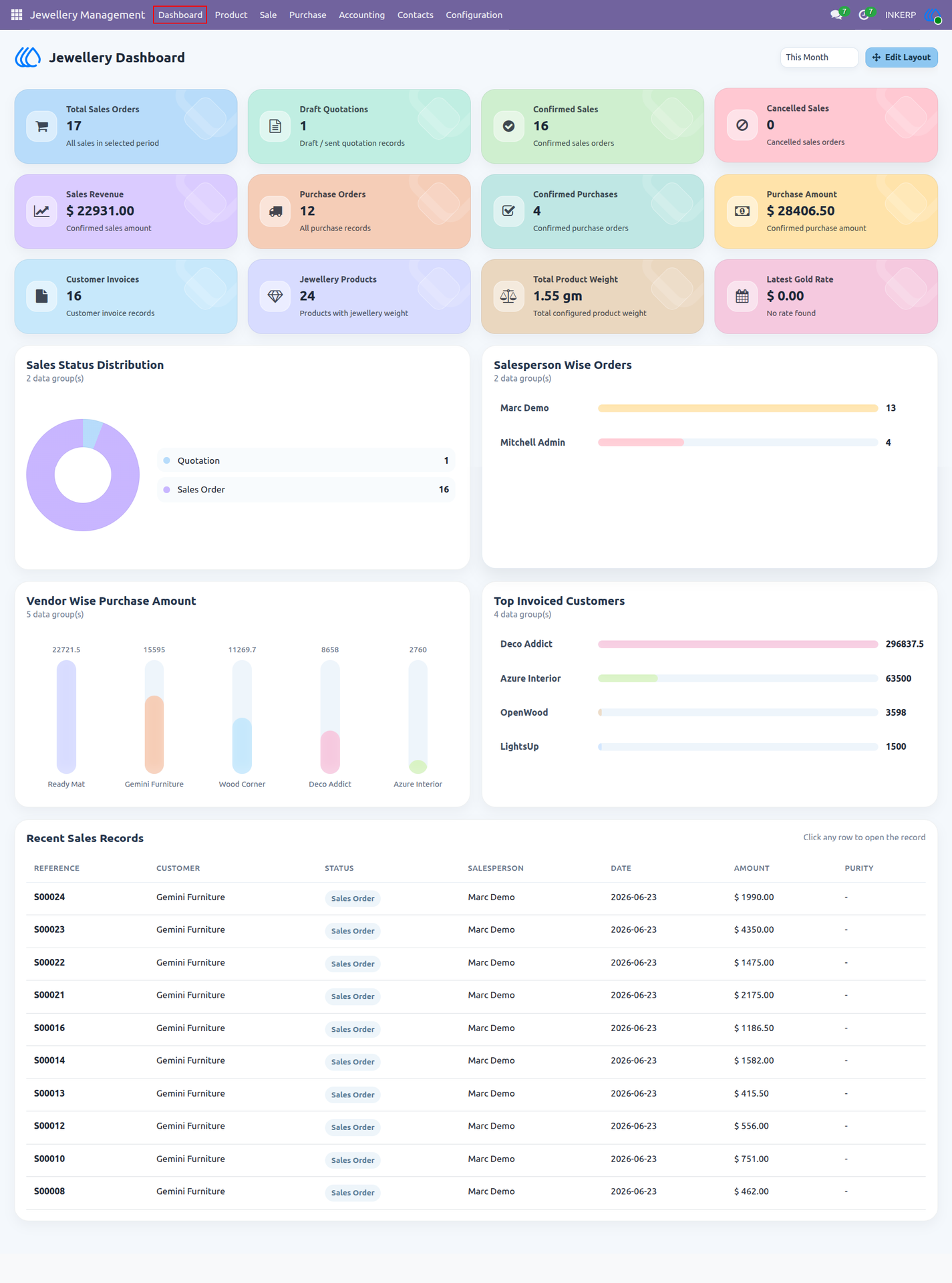The width and height of the screenshot is (952, 1283).
Task: Click the Purchase Orders truck icon
Action: 275,211
